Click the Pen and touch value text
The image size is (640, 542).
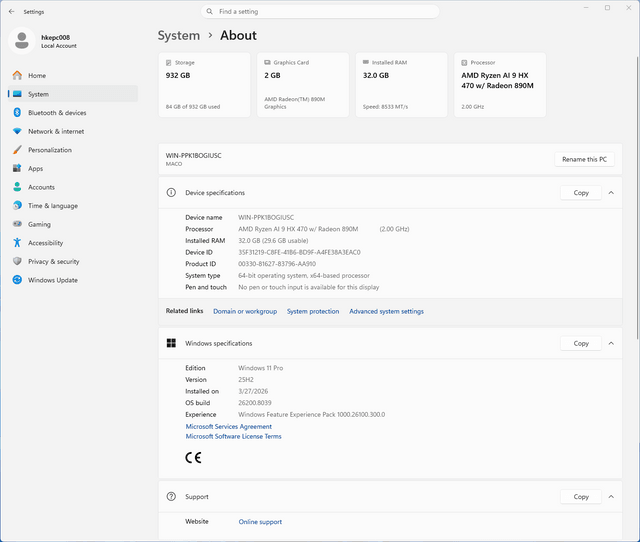pyautogui.click(x=309, y=287)
